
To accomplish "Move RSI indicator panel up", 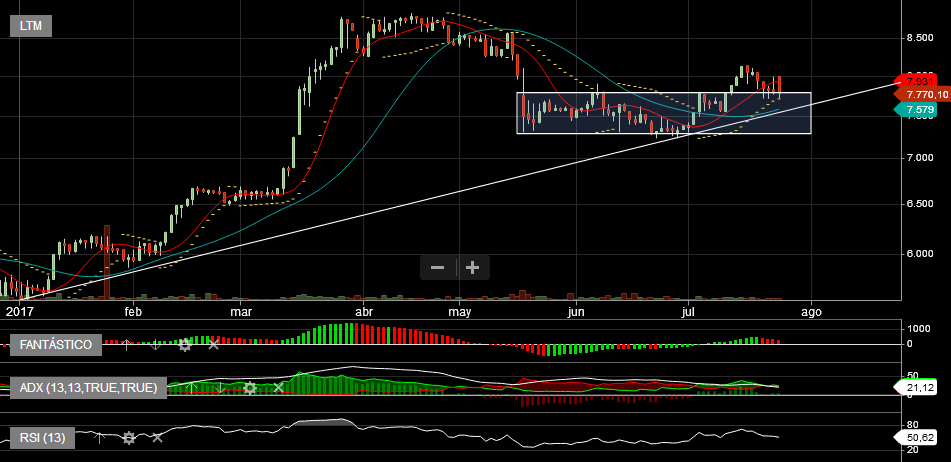I will pos(99,437).
